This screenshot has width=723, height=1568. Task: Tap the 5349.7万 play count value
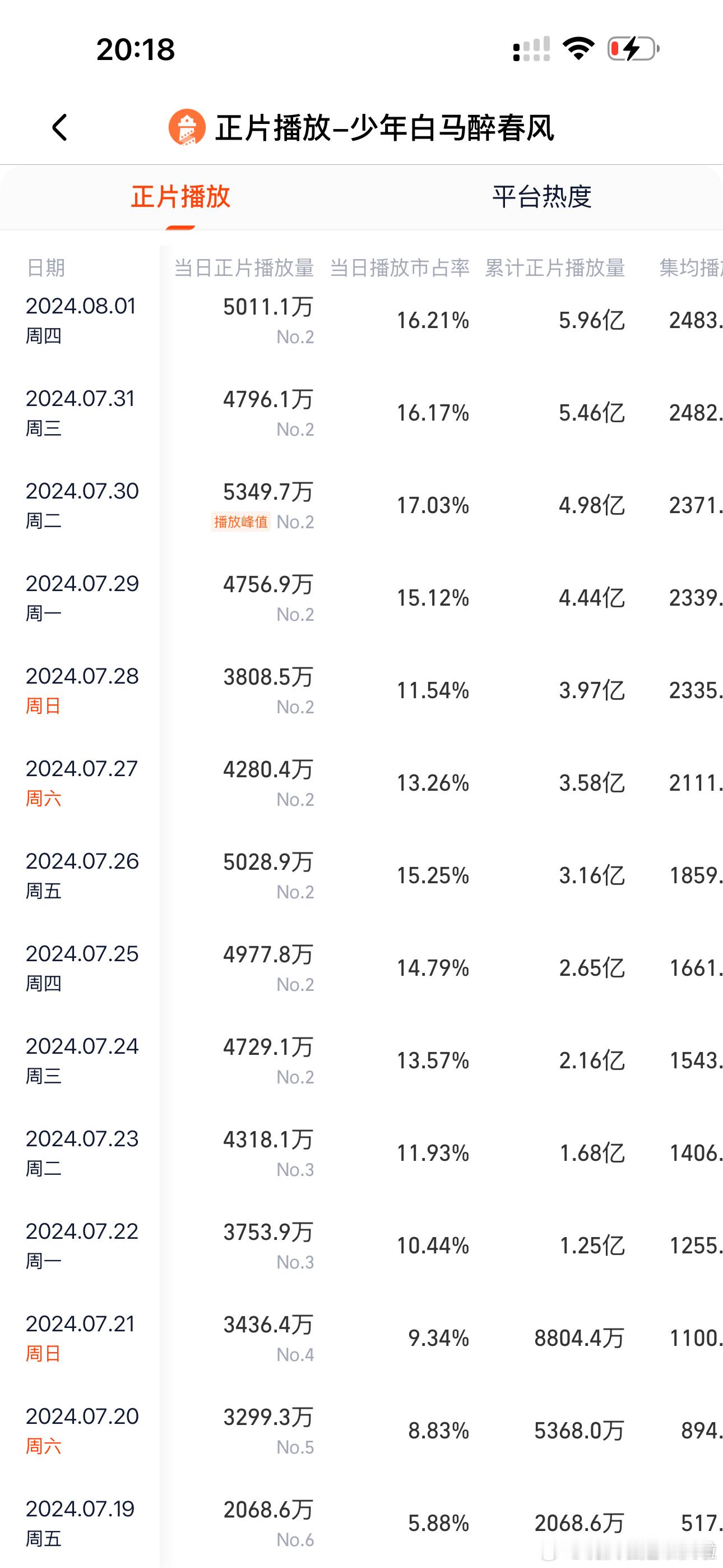pos(268,492)
